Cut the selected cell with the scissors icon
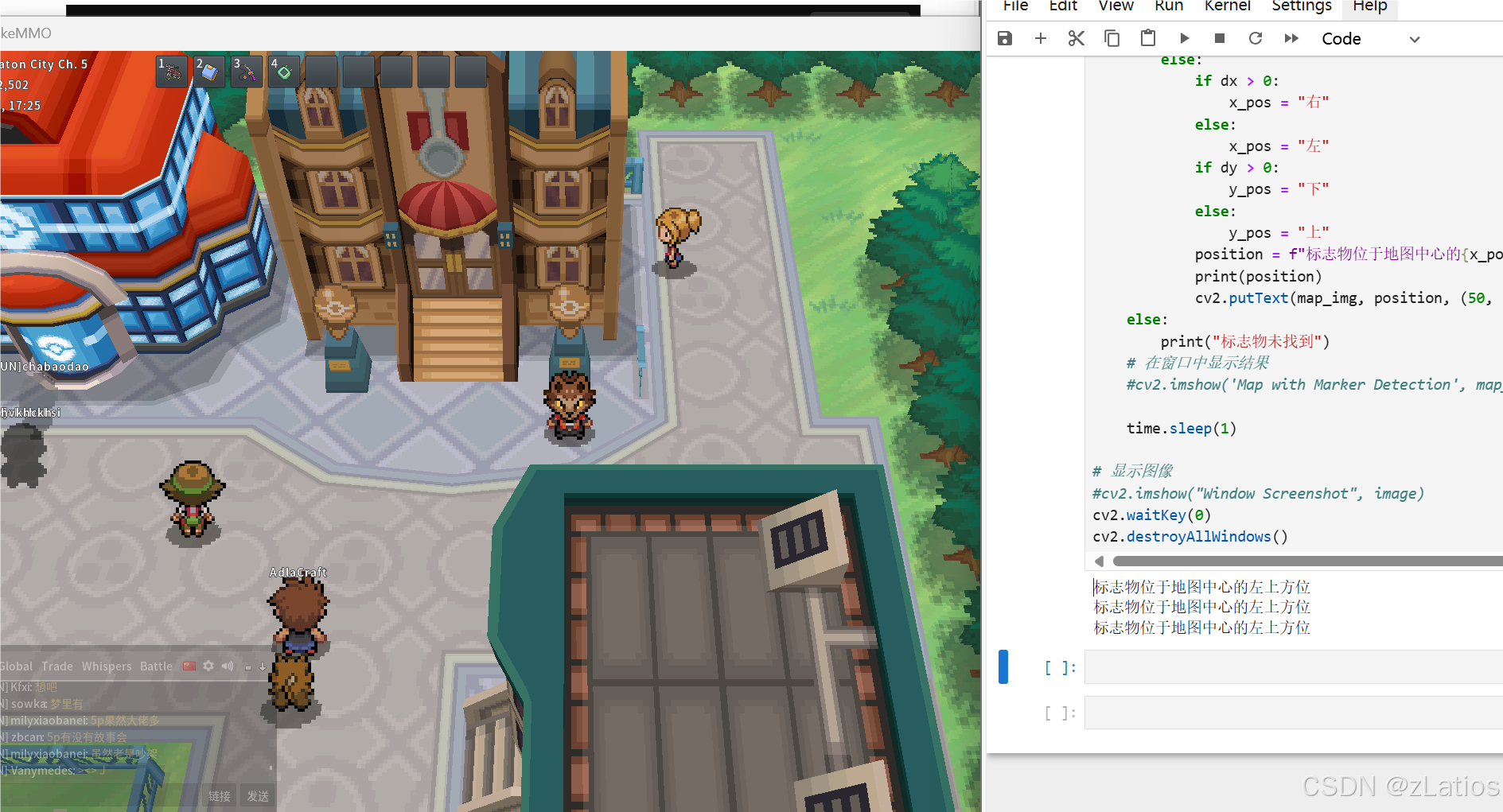1503x812 pixels. tap(1077, 38)
